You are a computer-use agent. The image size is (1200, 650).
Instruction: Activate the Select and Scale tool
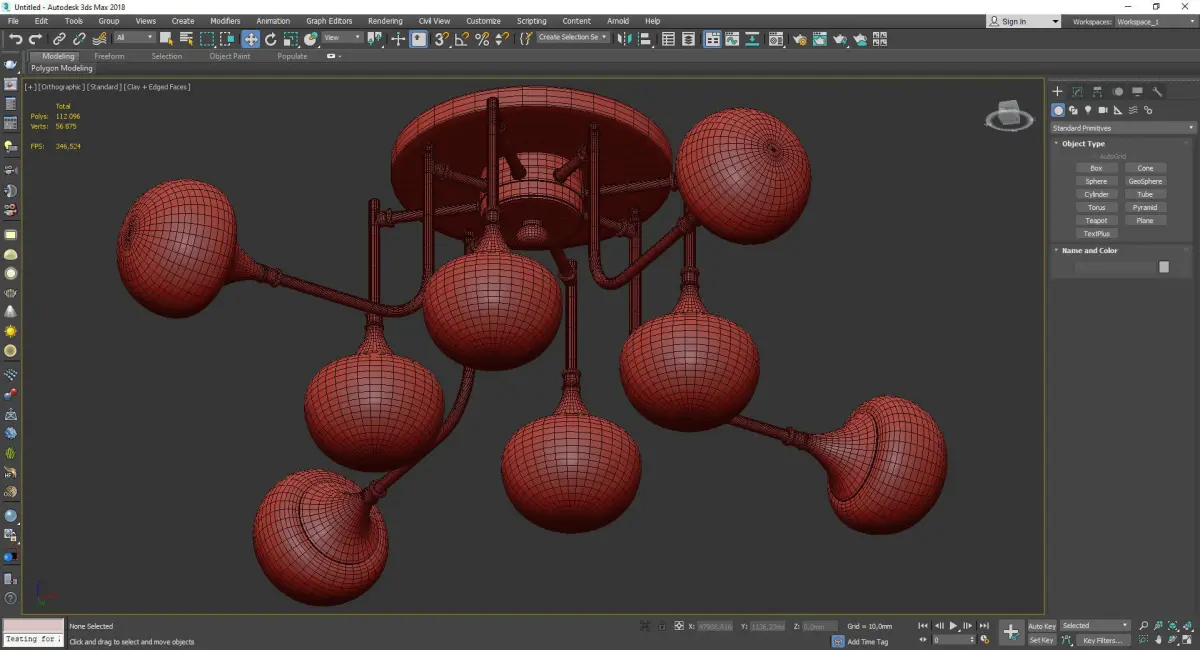(x=290, y=39)
